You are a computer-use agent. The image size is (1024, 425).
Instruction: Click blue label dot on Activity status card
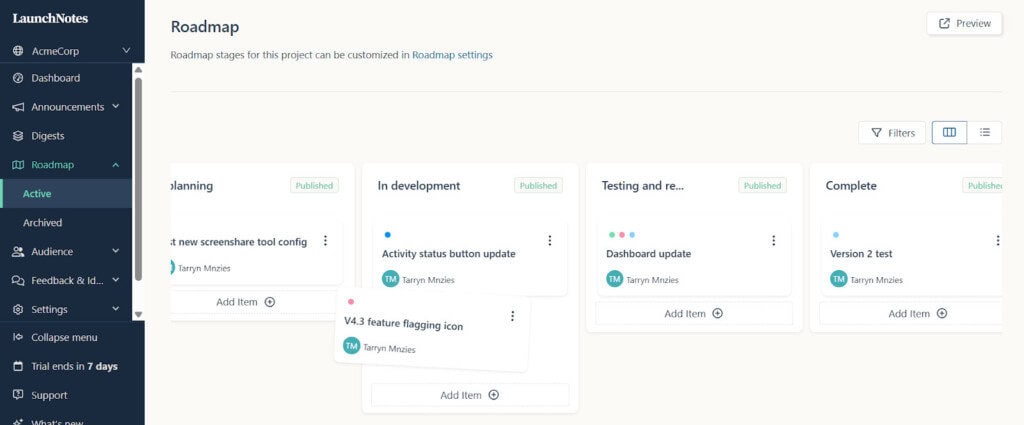388,235
